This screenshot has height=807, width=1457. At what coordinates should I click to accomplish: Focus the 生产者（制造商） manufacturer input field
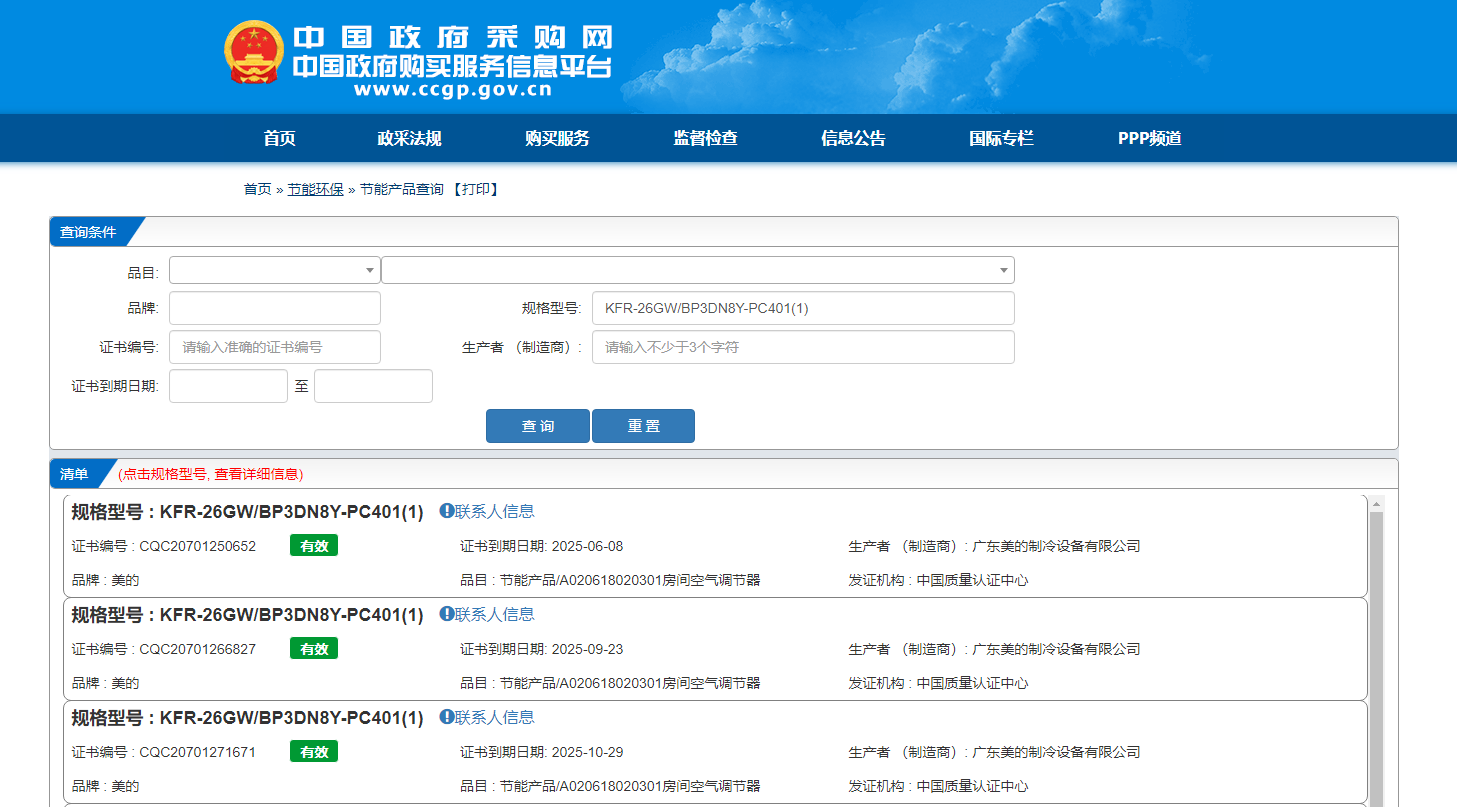pos(803,347)
